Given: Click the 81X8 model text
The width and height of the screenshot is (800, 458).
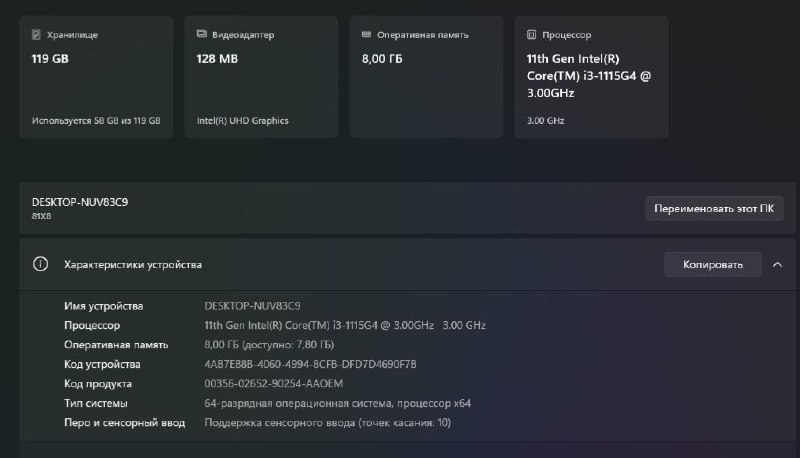Looking at the screenshot, I should pyautogui.click(x=41, y=216).
